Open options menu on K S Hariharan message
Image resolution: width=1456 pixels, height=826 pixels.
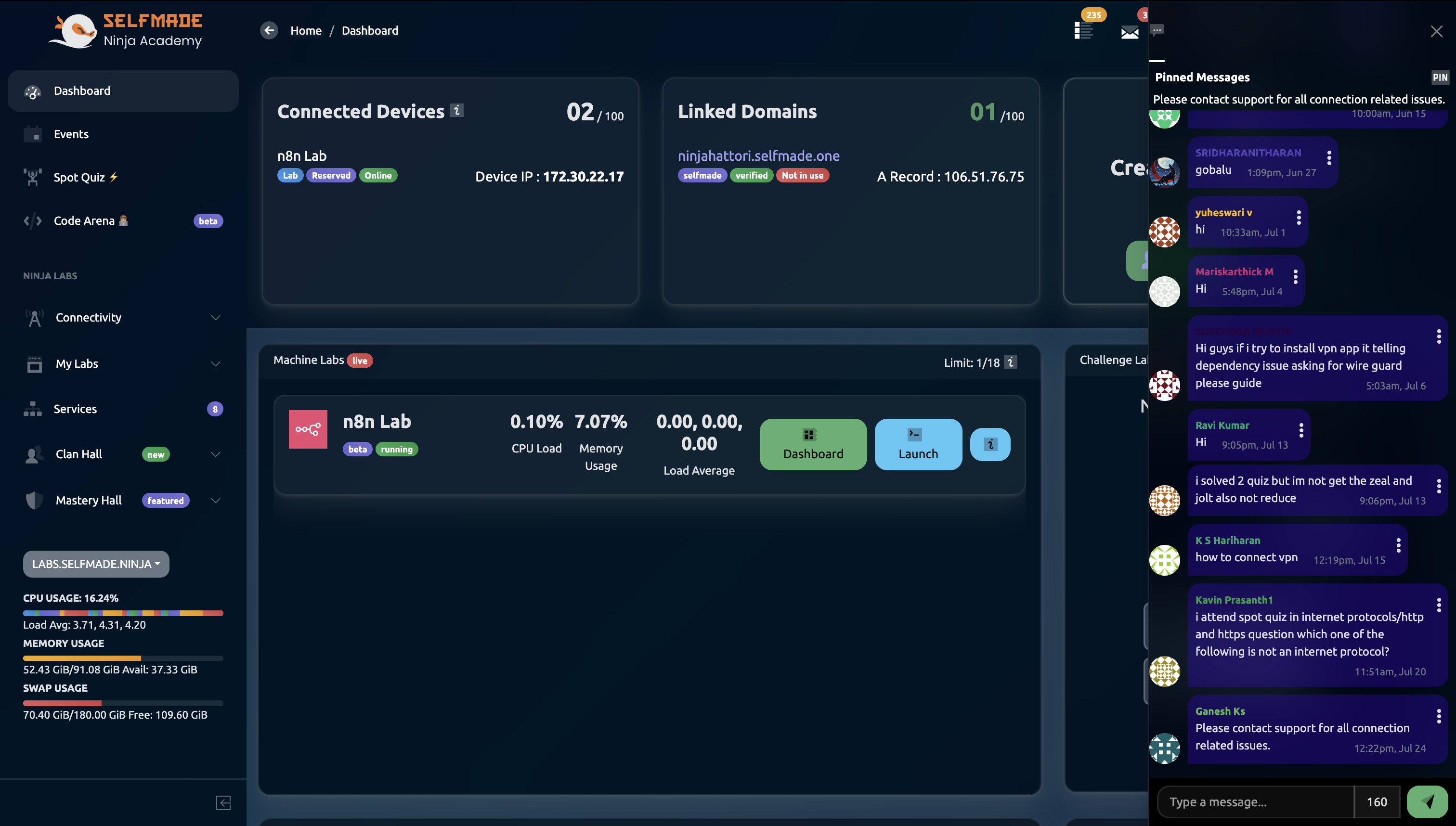1399,546
